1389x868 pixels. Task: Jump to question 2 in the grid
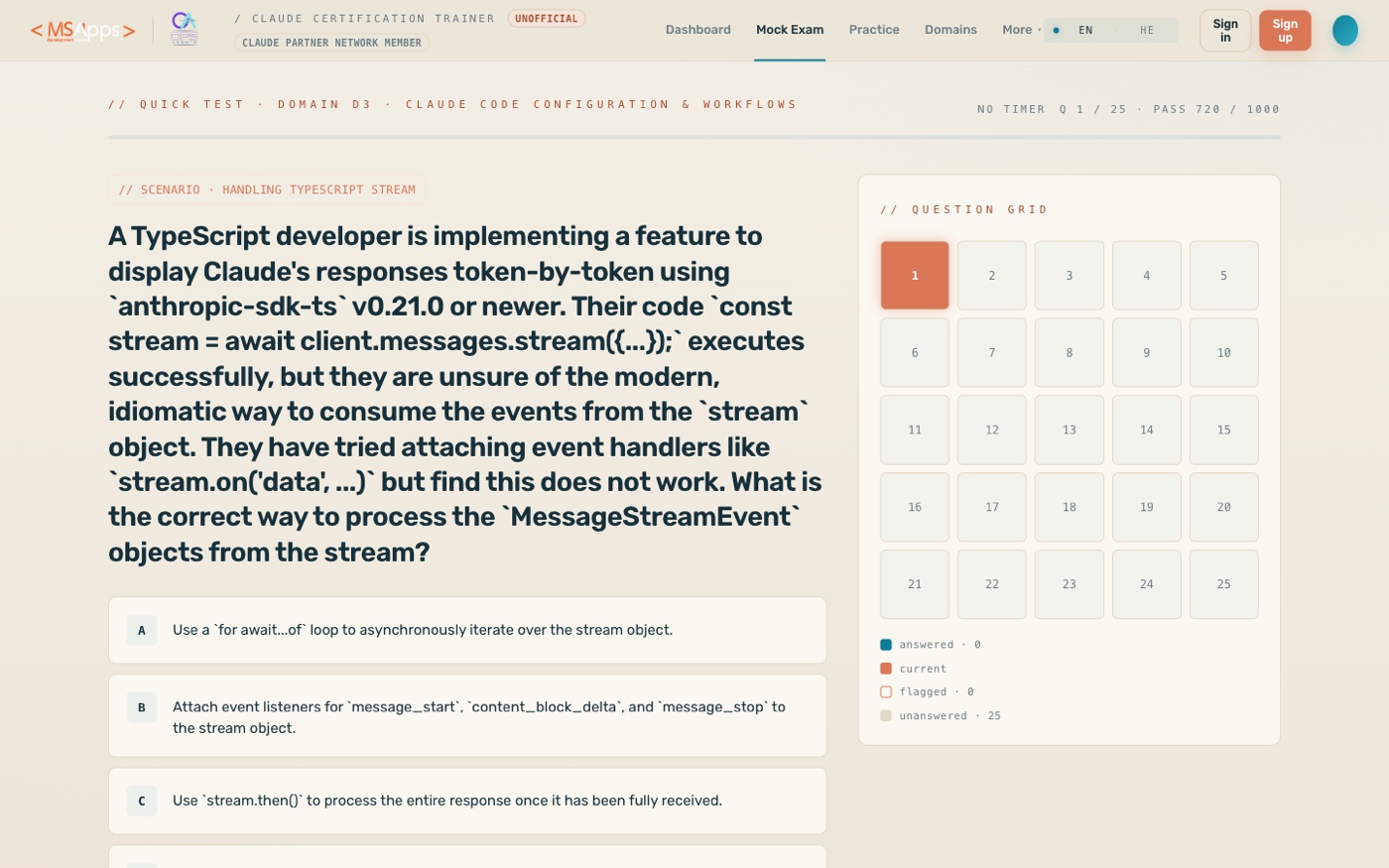coord(992,276)
